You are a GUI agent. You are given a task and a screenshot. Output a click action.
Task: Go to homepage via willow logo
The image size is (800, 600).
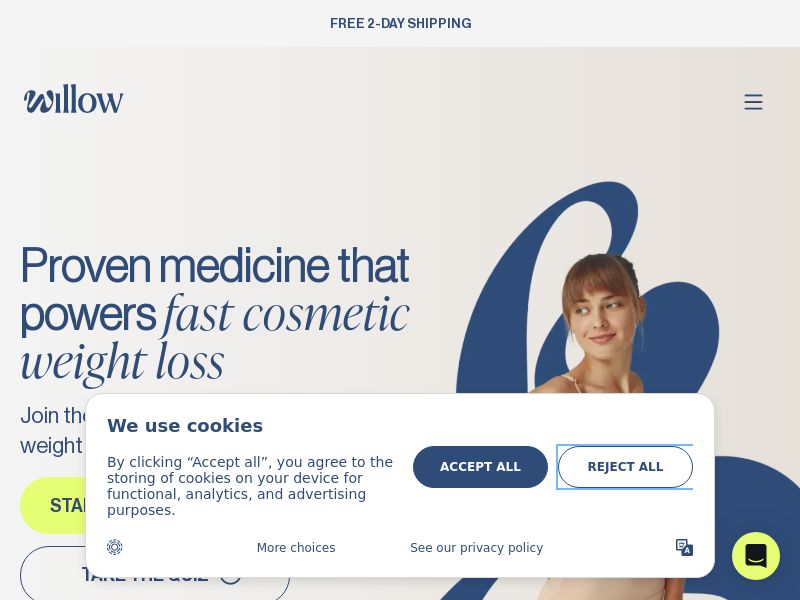tap(73, 99)
